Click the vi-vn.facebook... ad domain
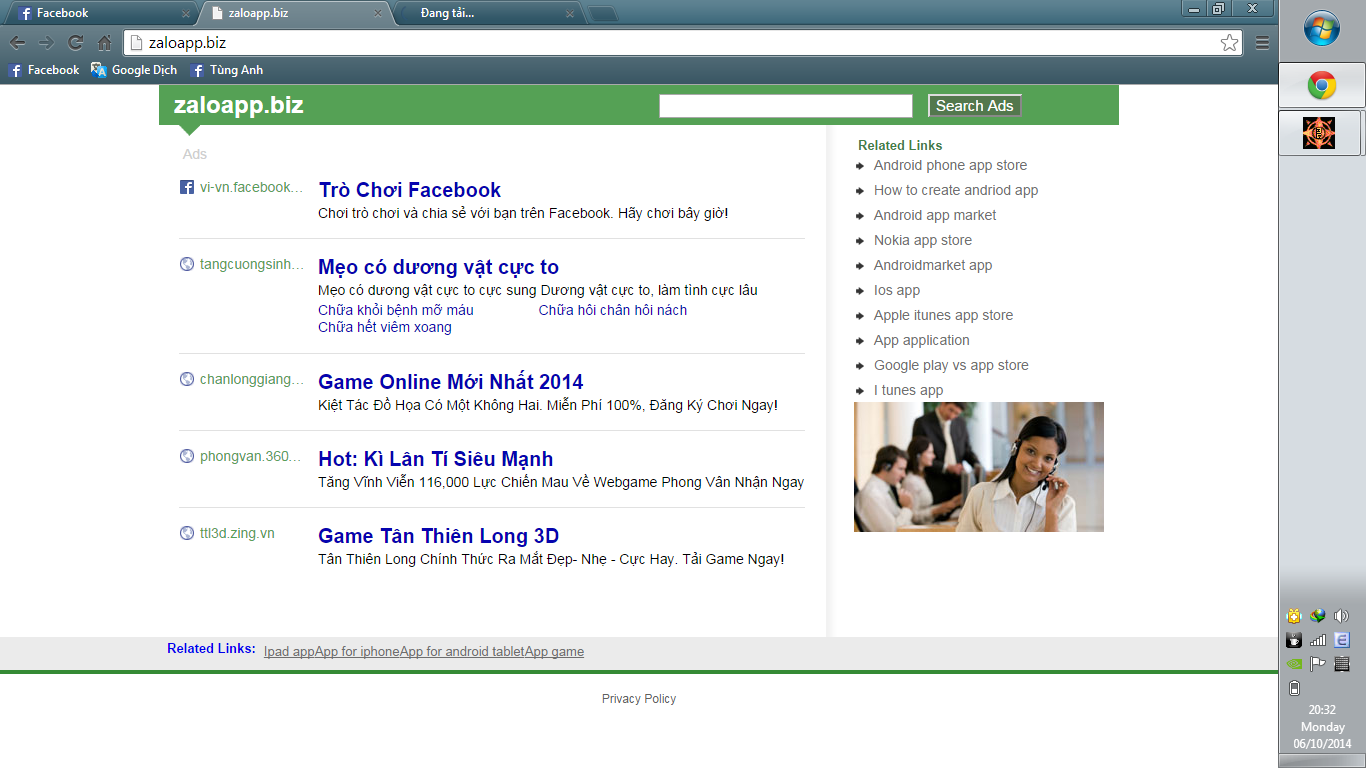Viewport: 1366px width, 768px height. click(x=250, y=187)
